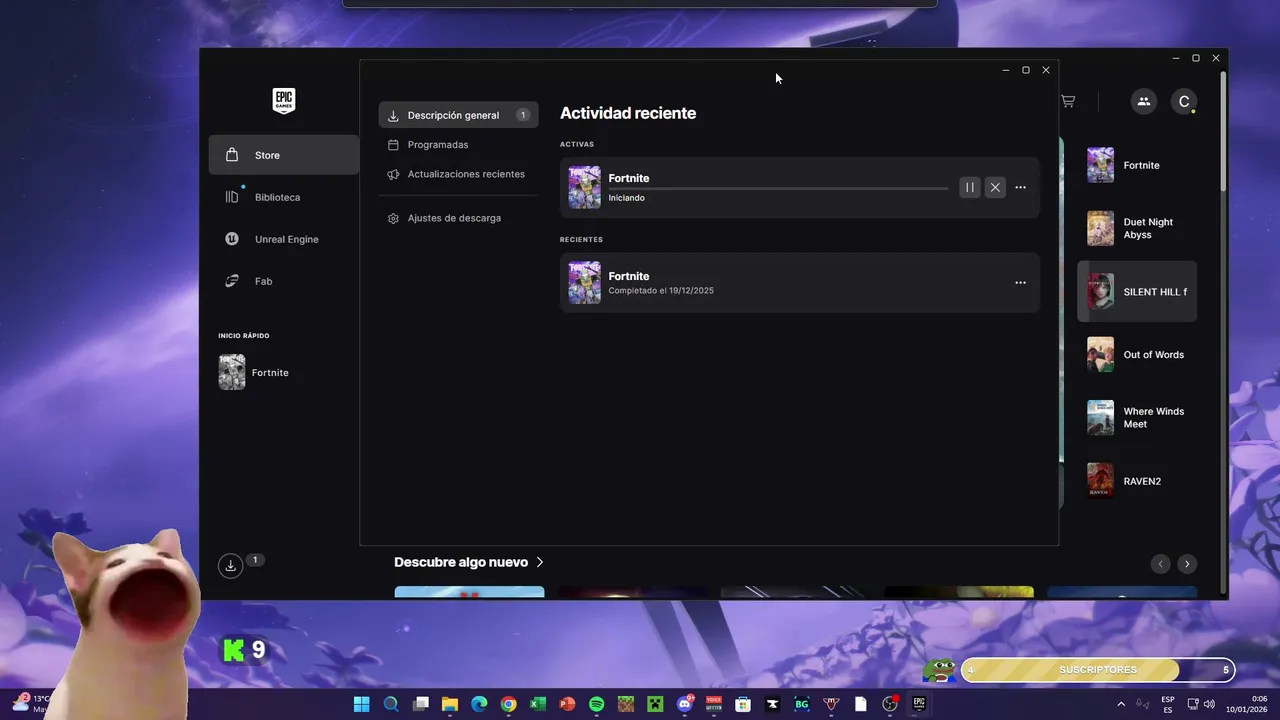This screenshot has height=720, width=1280.
Task: Open the BG app from the taskbar
Action: click(802, 704)
